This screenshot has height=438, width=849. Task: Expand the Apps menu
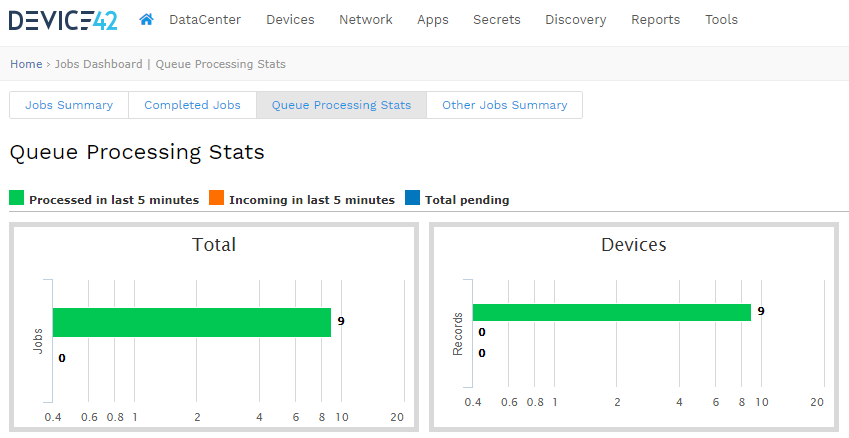[x=433, y=19]
